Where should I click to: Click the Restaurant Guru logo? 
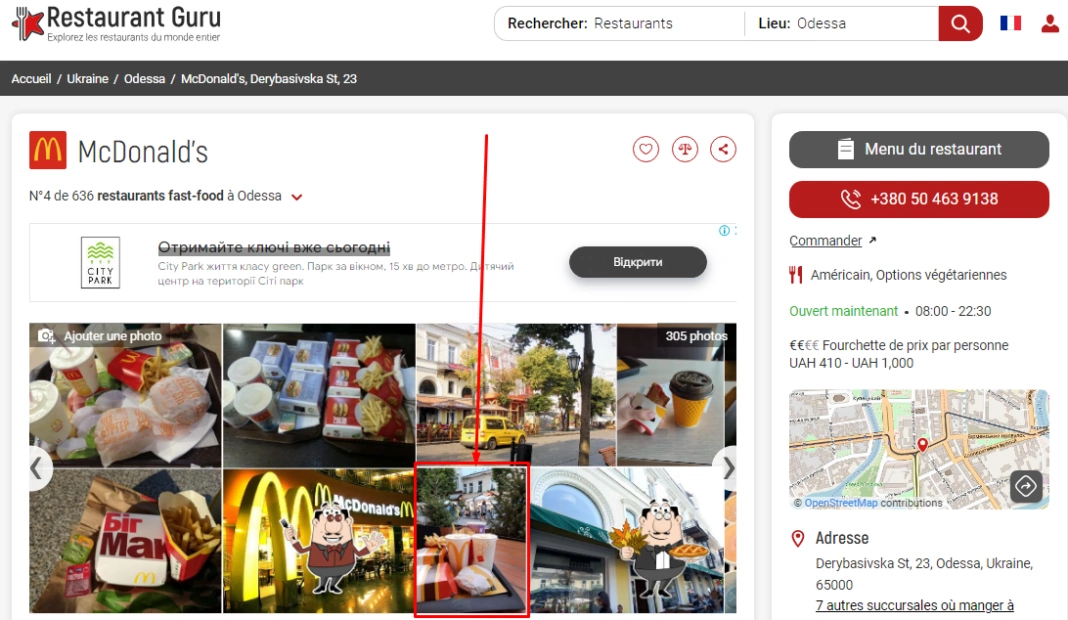[x=116, y=24]
